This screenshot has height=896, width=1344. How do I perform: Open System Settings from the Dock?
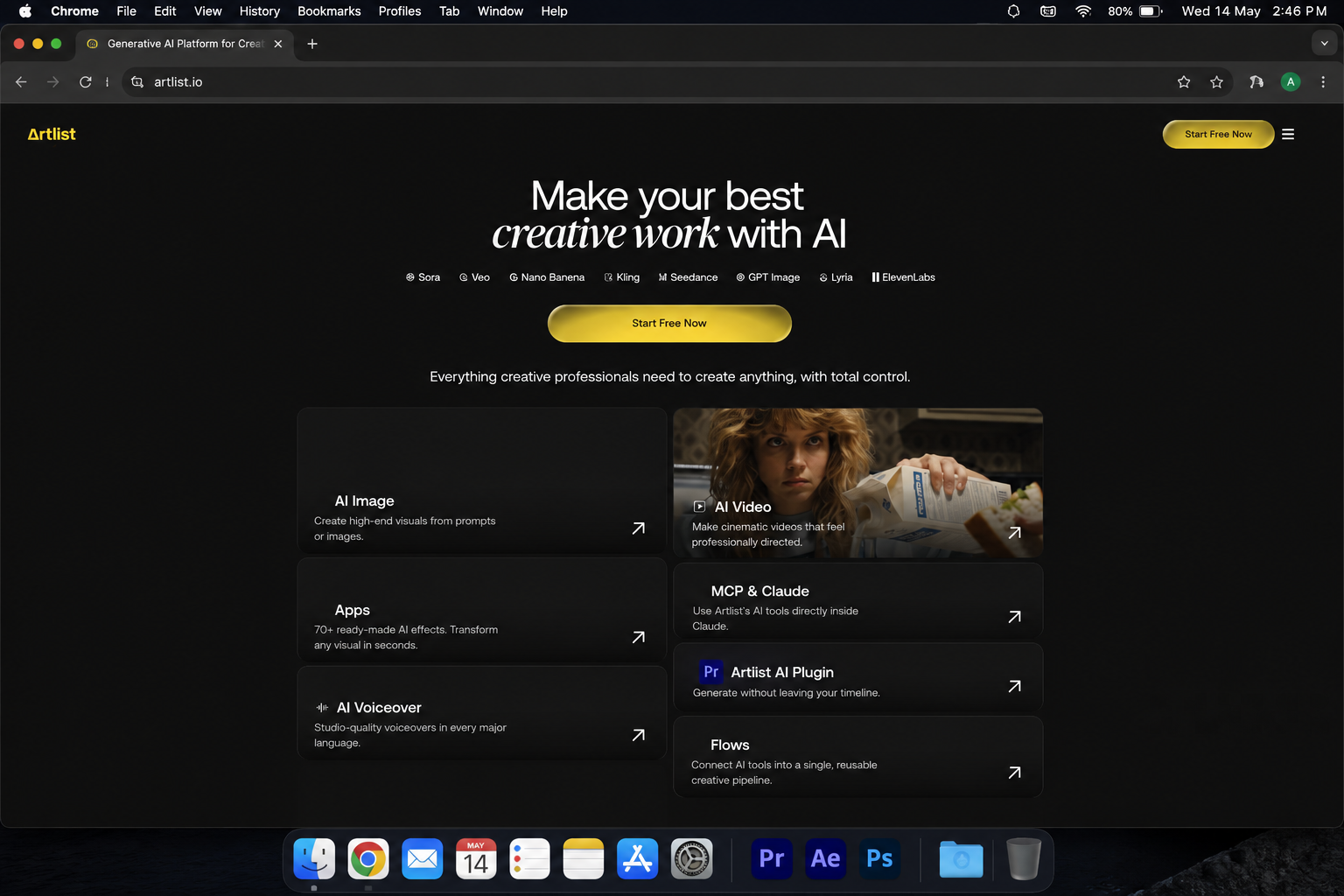pos(692,859)
